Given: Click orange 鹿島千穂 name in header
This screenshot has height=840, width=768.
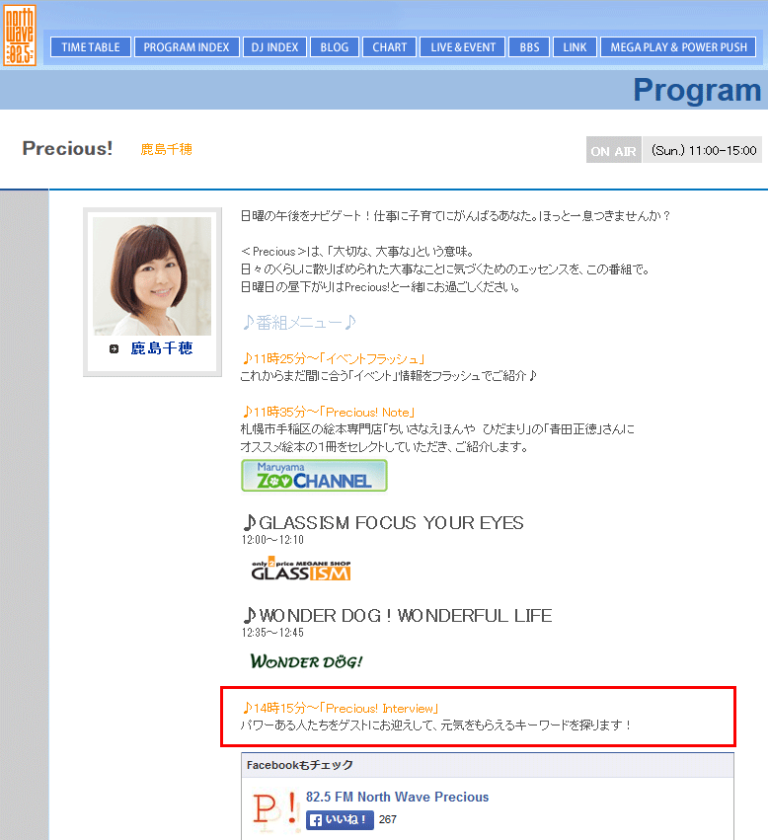Looking at the screenshot, I should point(166,150).
